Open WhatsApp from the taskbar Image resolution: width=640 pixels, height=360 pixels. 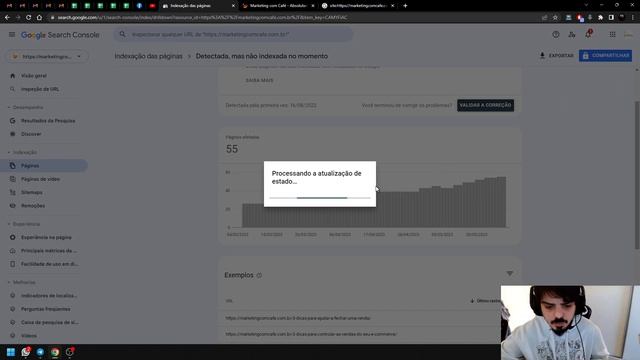pos(26,352)
